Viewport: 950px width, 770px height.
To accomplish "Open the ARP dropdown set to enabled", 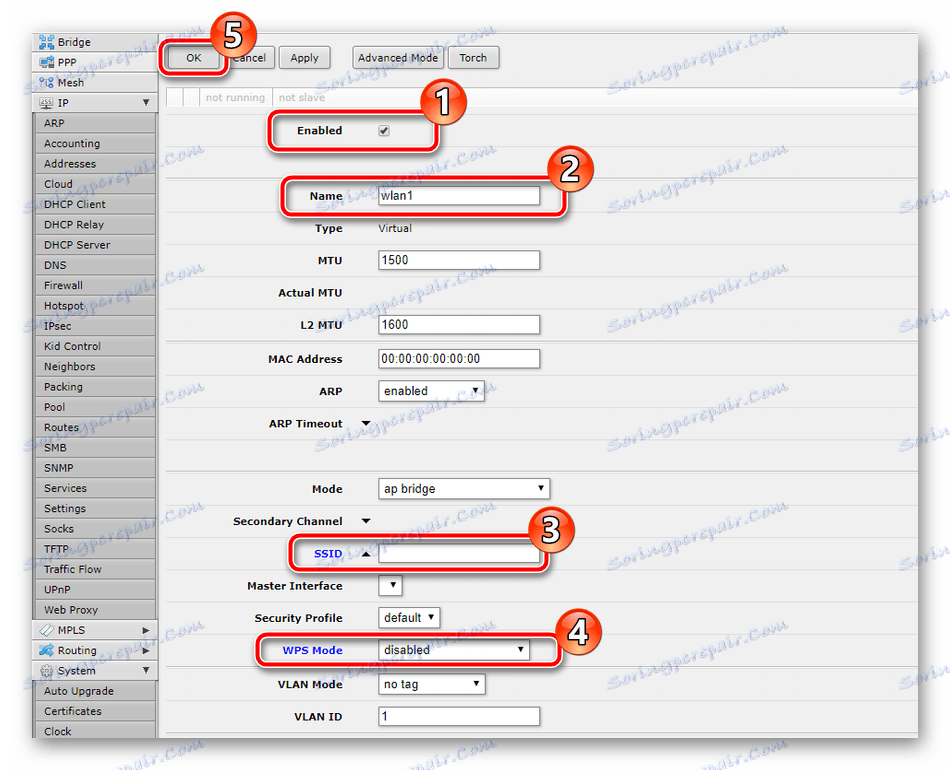I will click(431, 391).
